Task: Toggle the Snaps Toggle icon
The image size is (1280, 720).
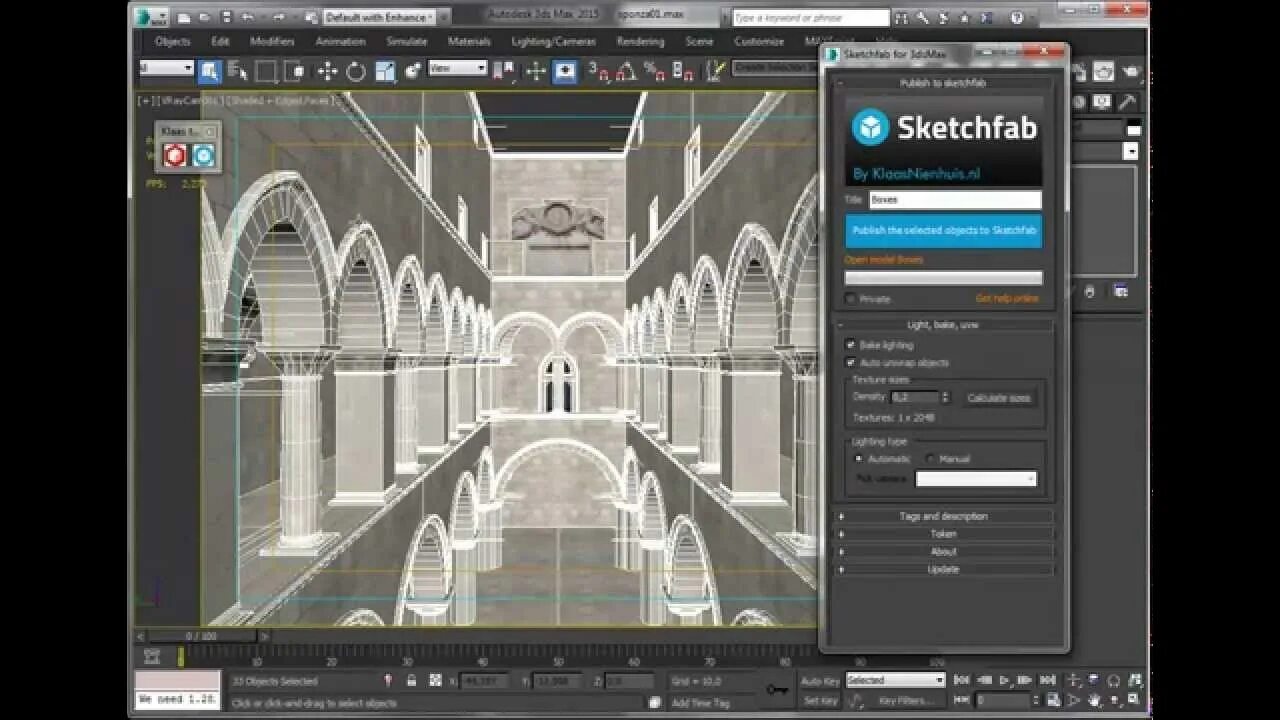Action: (596, 70)
